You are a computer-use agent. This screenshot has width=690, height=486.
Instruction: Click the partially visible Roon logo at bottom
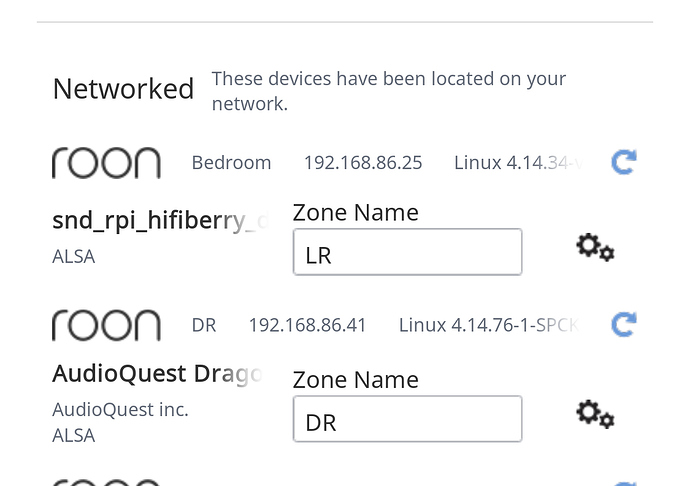point(106,482)
